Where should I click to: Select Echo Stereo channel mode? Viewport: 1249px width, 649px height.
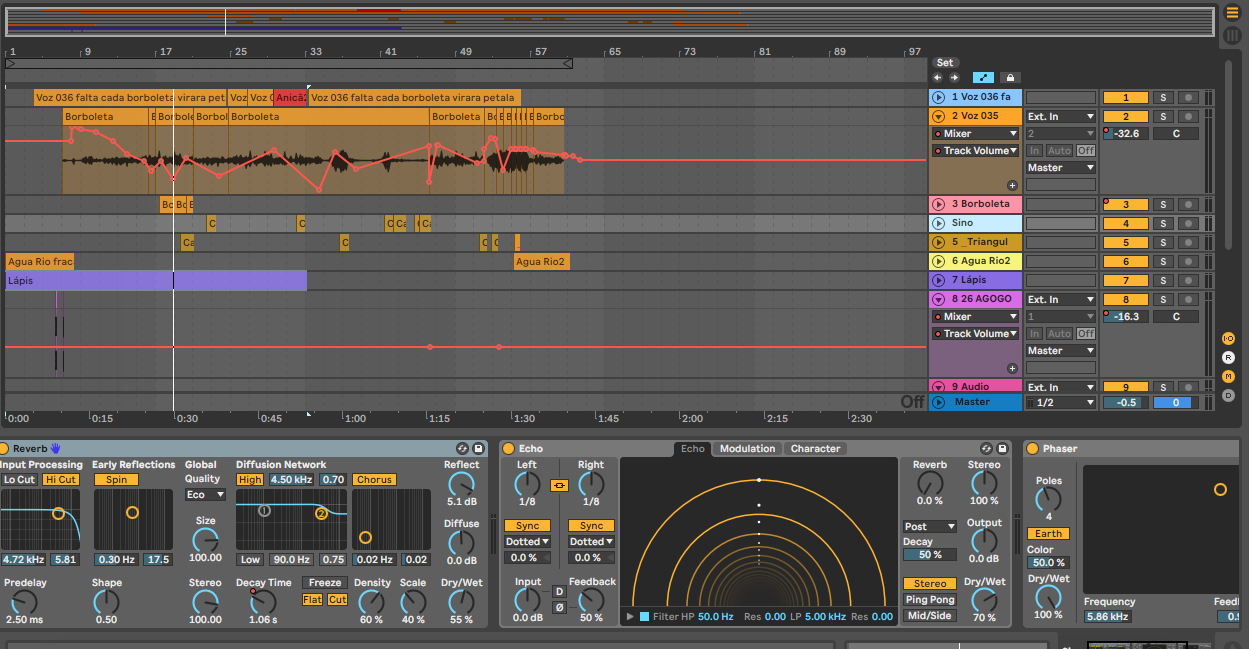(930, 584)
